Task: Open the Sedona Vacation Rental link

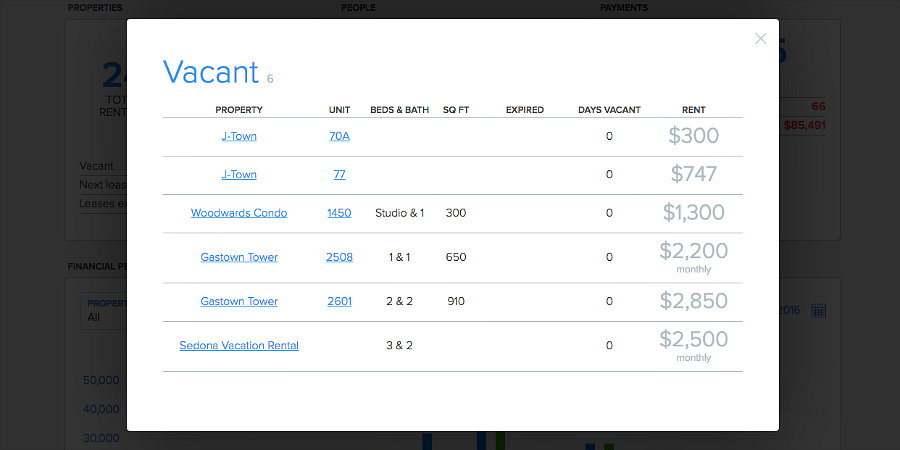Action: (239, 346)
